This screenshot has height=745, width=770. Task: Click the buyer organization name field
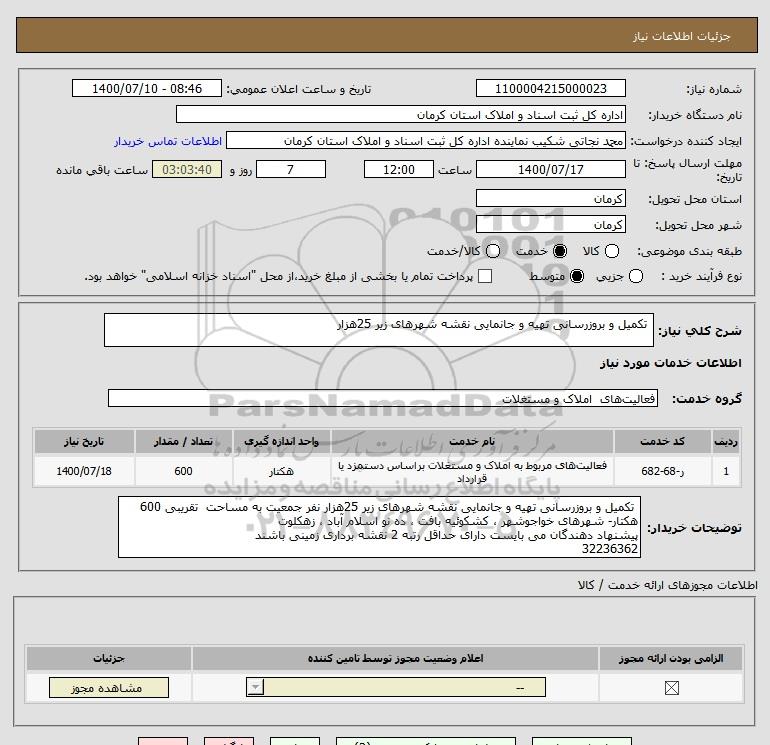(x=401, y=114)
